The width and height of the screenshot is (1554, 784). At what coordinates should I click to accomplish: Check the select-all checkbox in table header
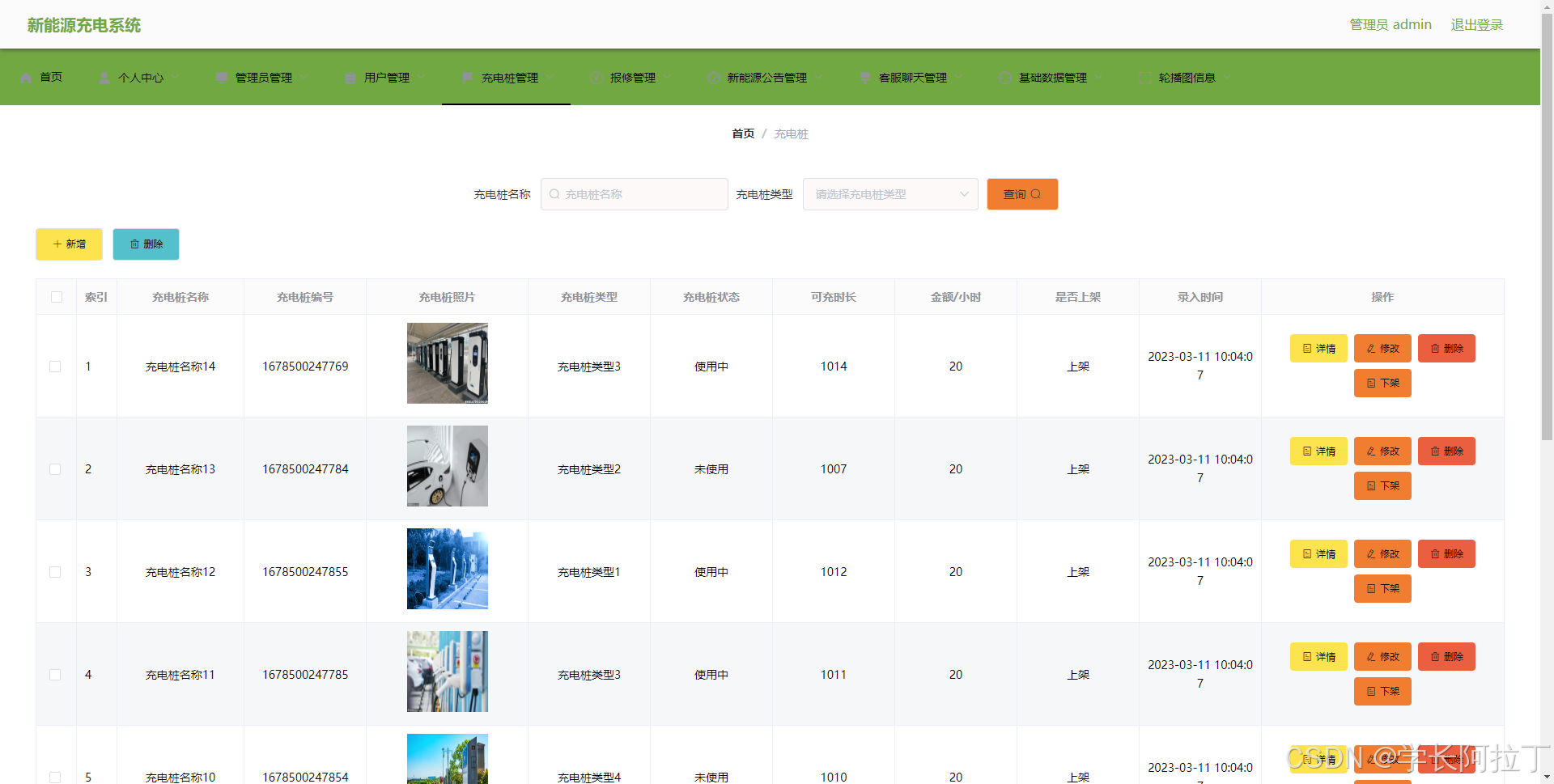[55, 297]
